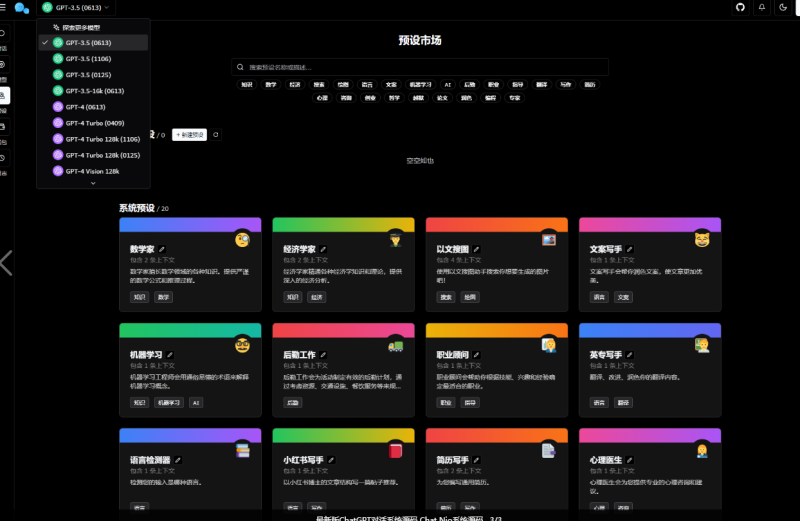800x521 pixels.
Task: Filter presets by the 文案 tag chip
Action: tap(391, 85)
